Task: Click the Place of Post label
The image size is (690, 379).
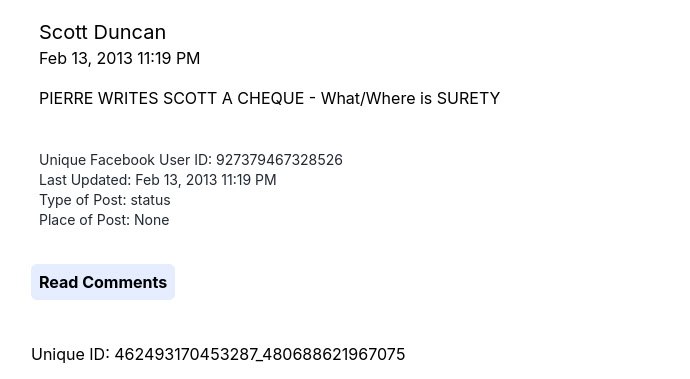Action: point(84,220)
